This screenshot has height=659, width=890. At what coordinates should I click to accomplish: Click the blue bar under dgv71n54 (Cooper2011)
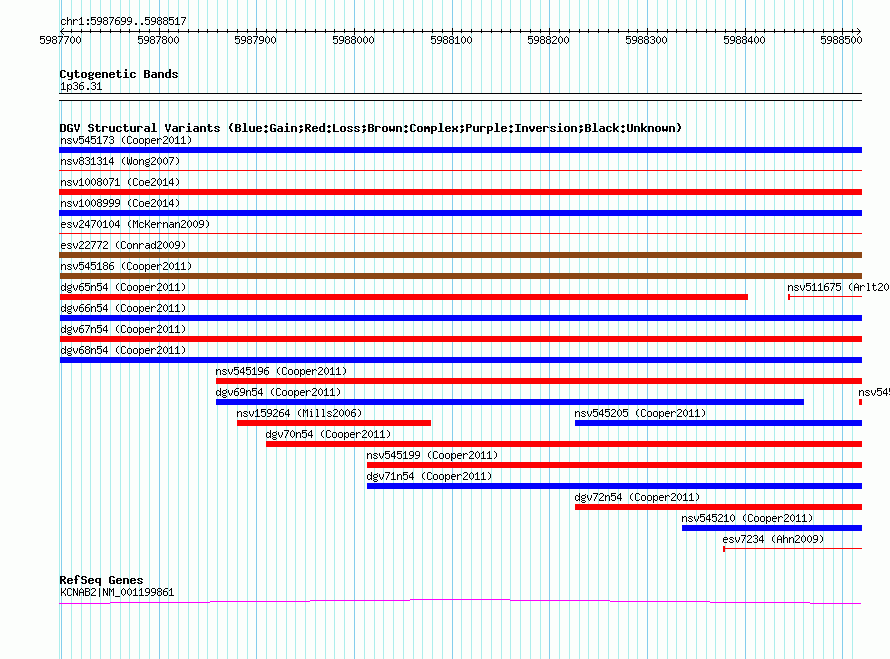pos(614,486)
